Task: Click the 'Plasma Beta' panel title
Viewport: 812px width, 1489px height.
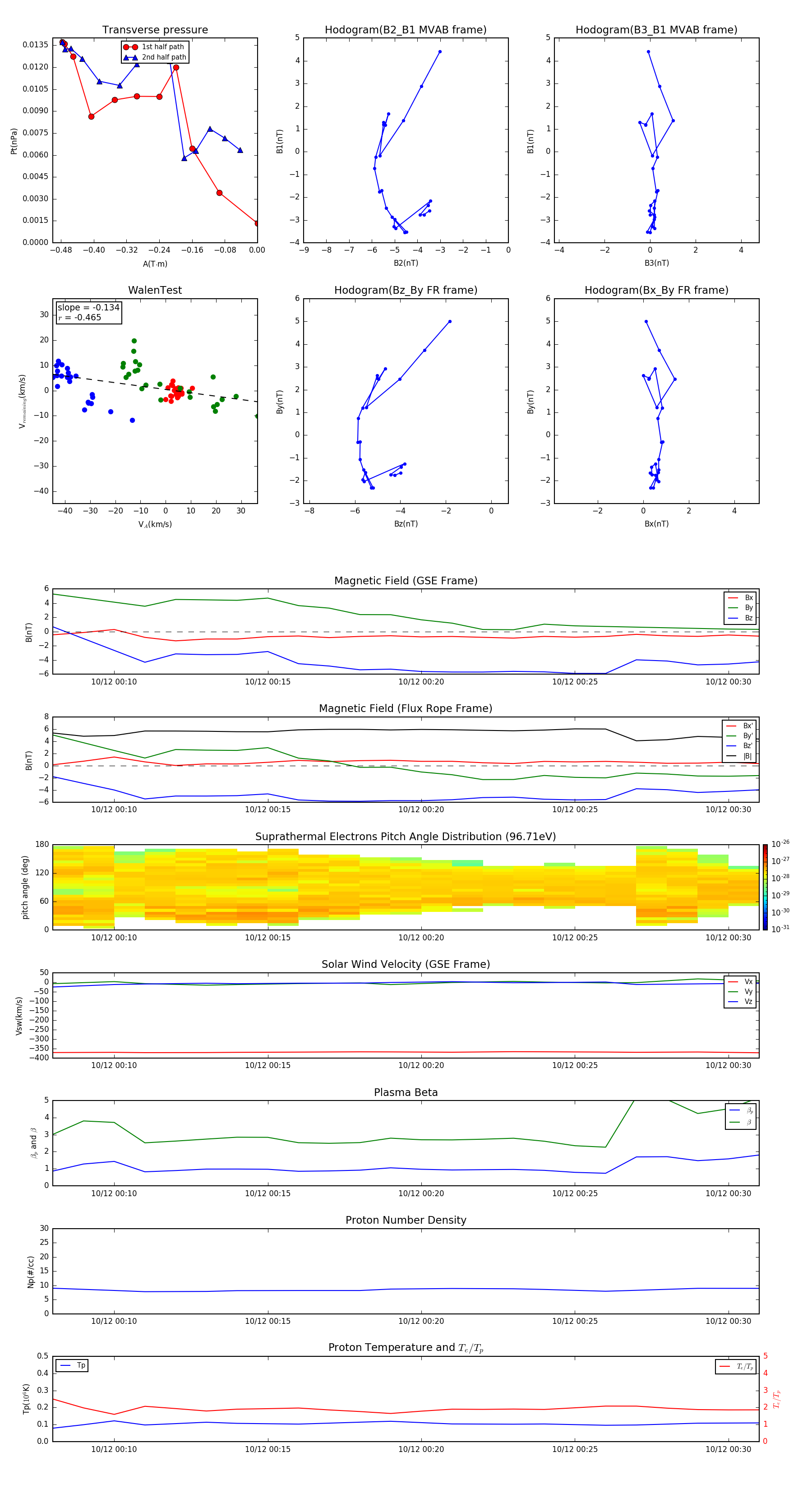Action: click(406, 1092)
